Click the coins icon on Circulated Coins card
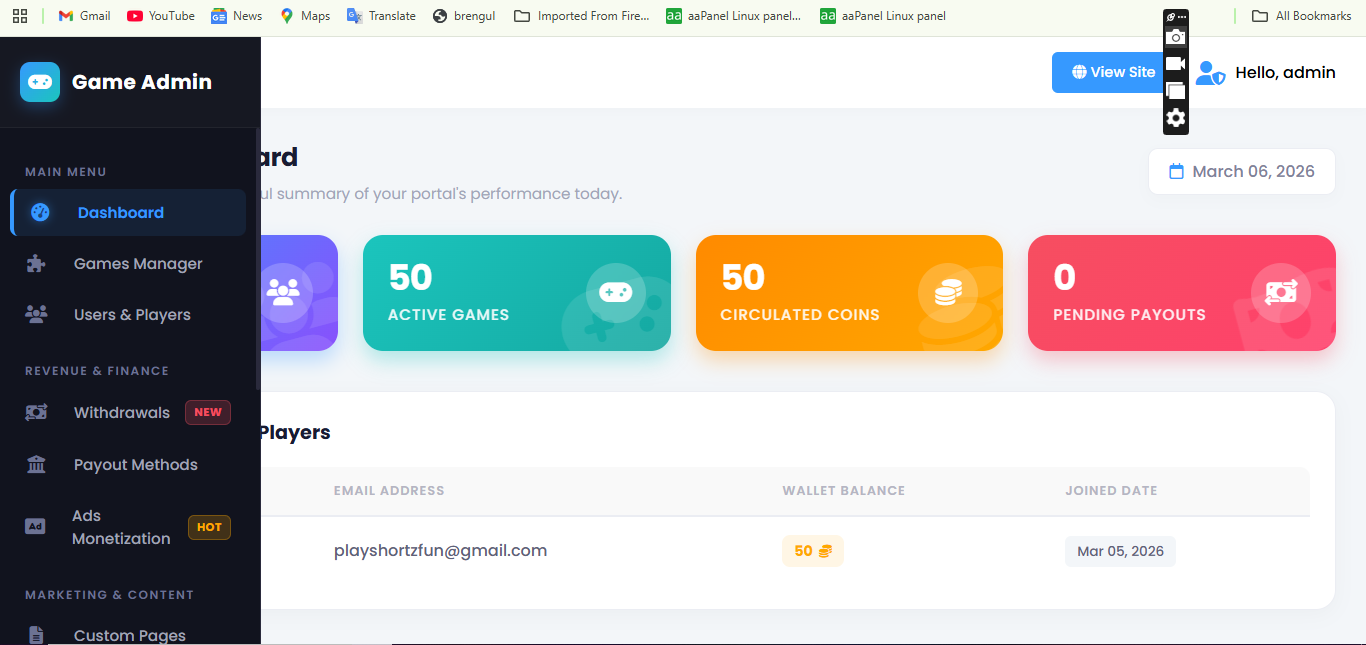This screenshot has width=1366, height=645. [947, 292]
